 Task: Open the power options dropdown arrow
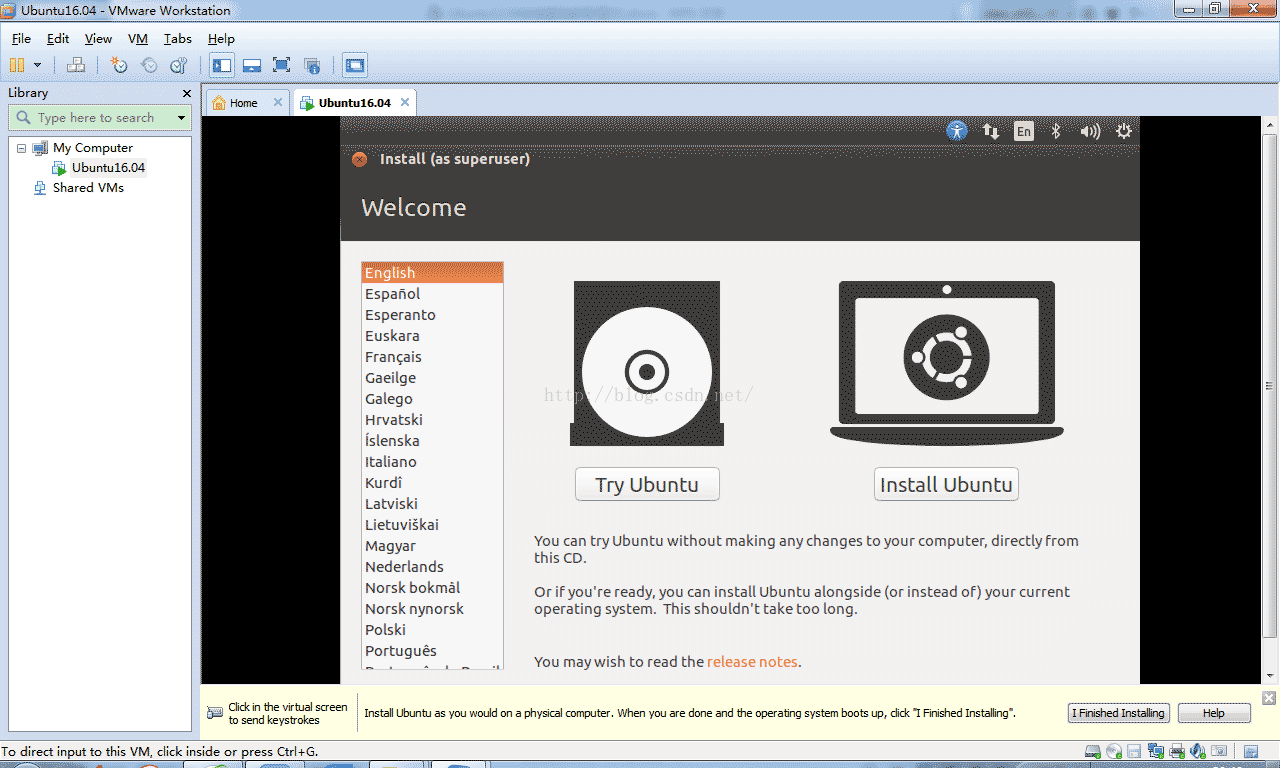pyautogui.click(x=1123, y=131)
